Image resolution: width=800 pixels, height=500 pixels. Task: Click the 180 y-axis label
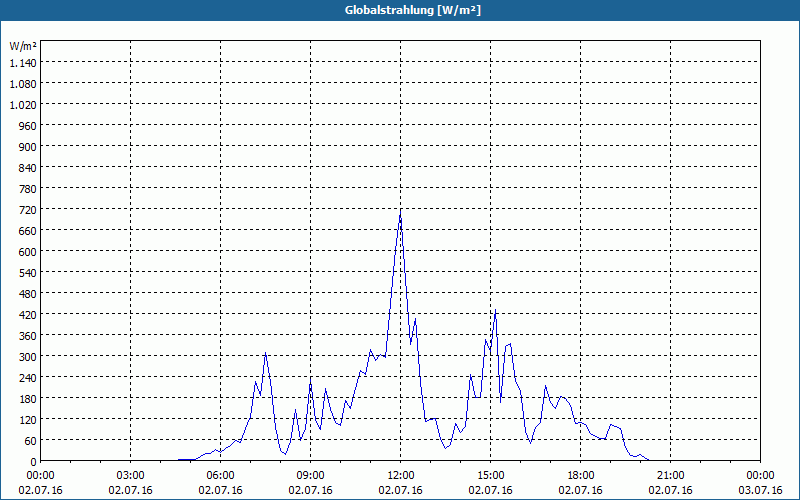click(28, 398)
